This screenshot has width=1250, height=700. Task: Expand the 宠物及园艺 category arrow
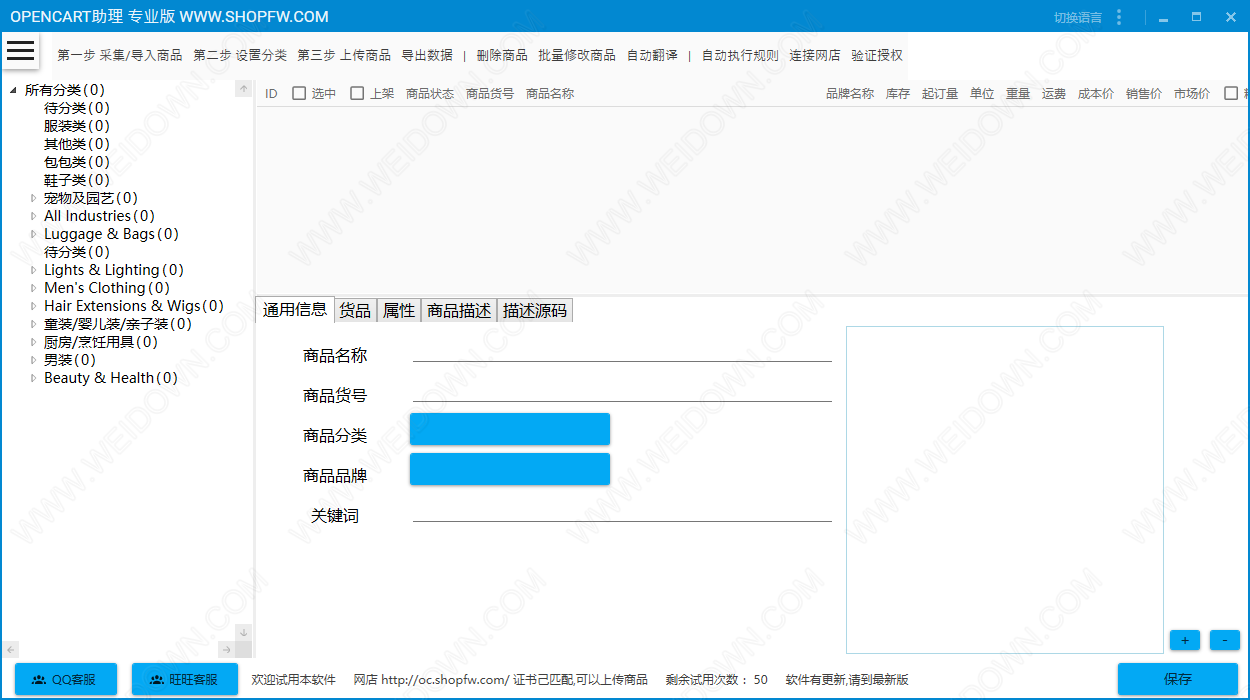[x=33, y=198]
